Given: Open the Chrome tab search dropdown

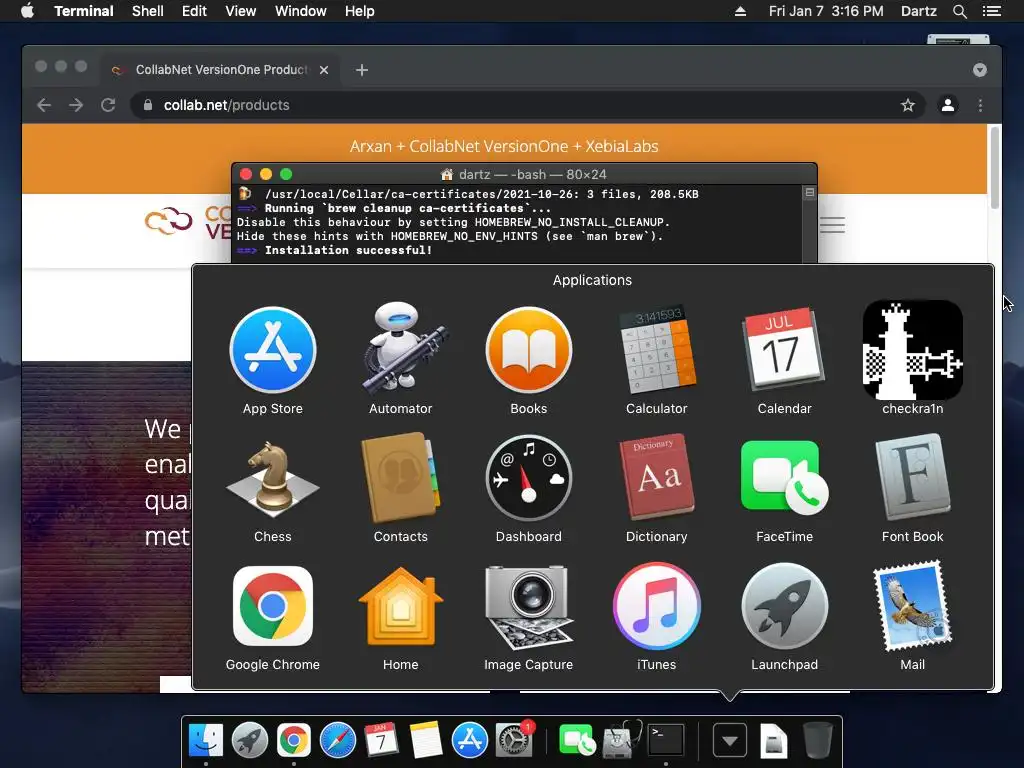Looking at the screenshot, I should point(979,70).
